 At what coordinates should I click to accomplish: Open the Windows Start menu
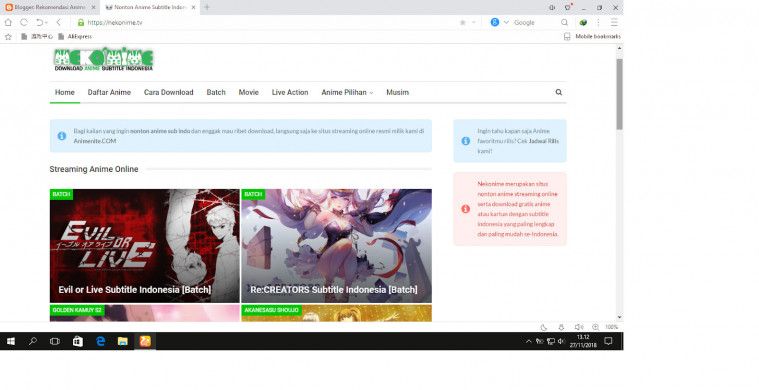point(11,341)
